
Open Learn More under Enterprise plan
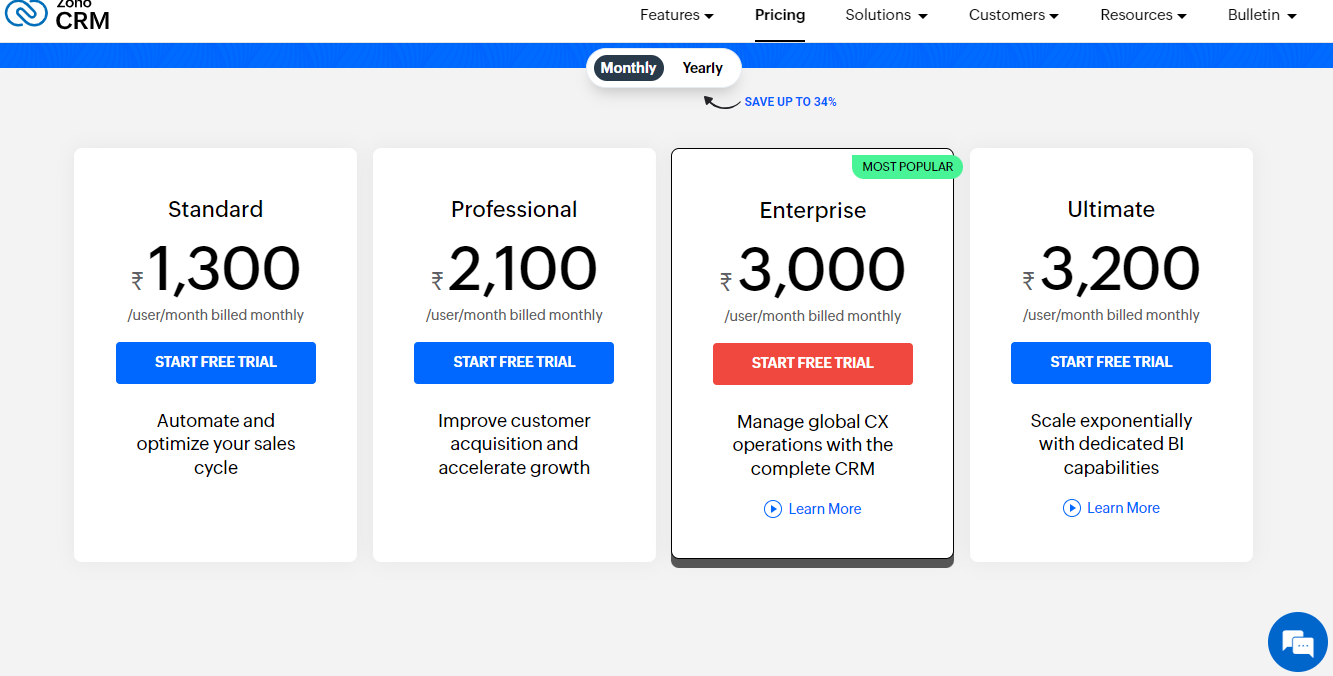(824, 509)
